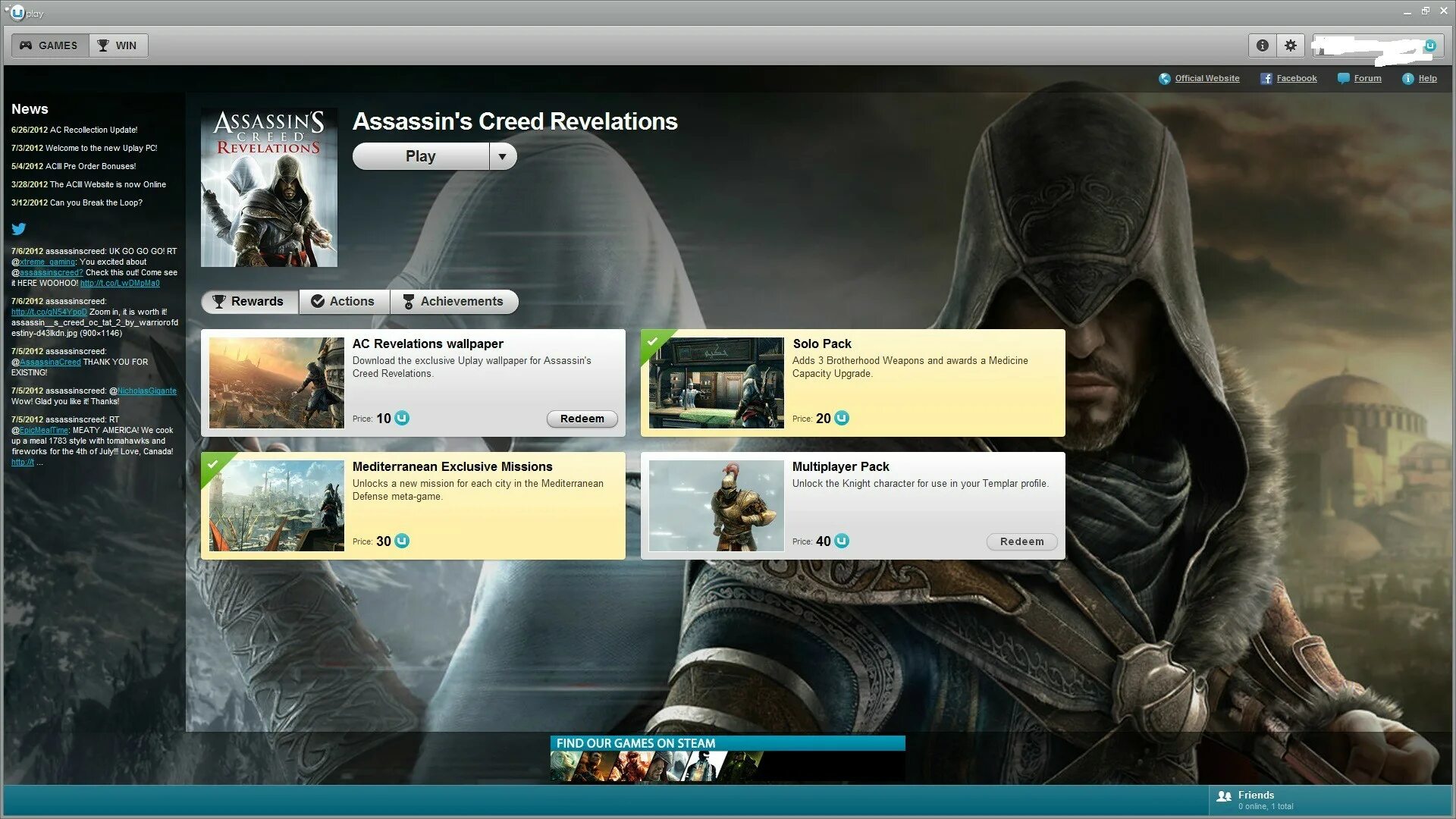Click the Find Our Games on Steam banner

(728, 759)
